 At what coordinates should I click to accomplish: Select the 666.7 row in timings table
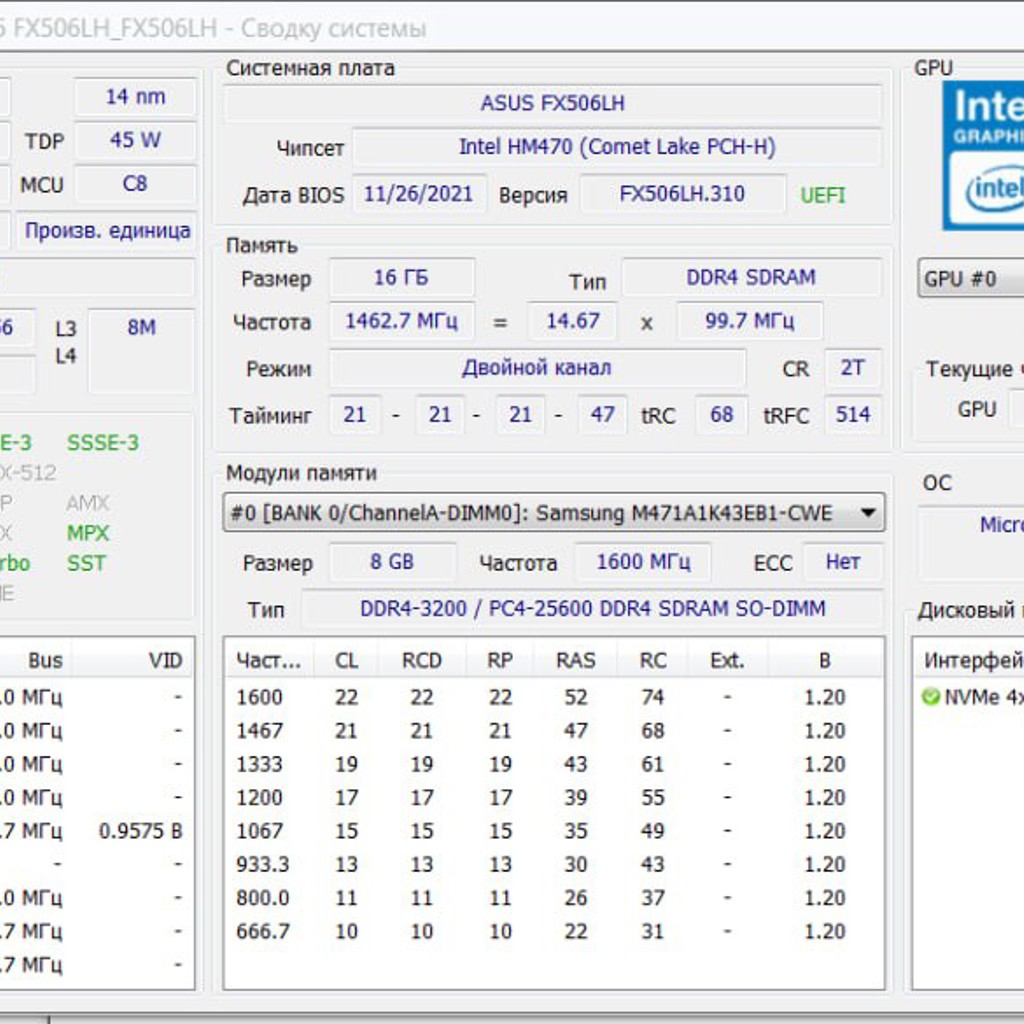pos(554,931)
